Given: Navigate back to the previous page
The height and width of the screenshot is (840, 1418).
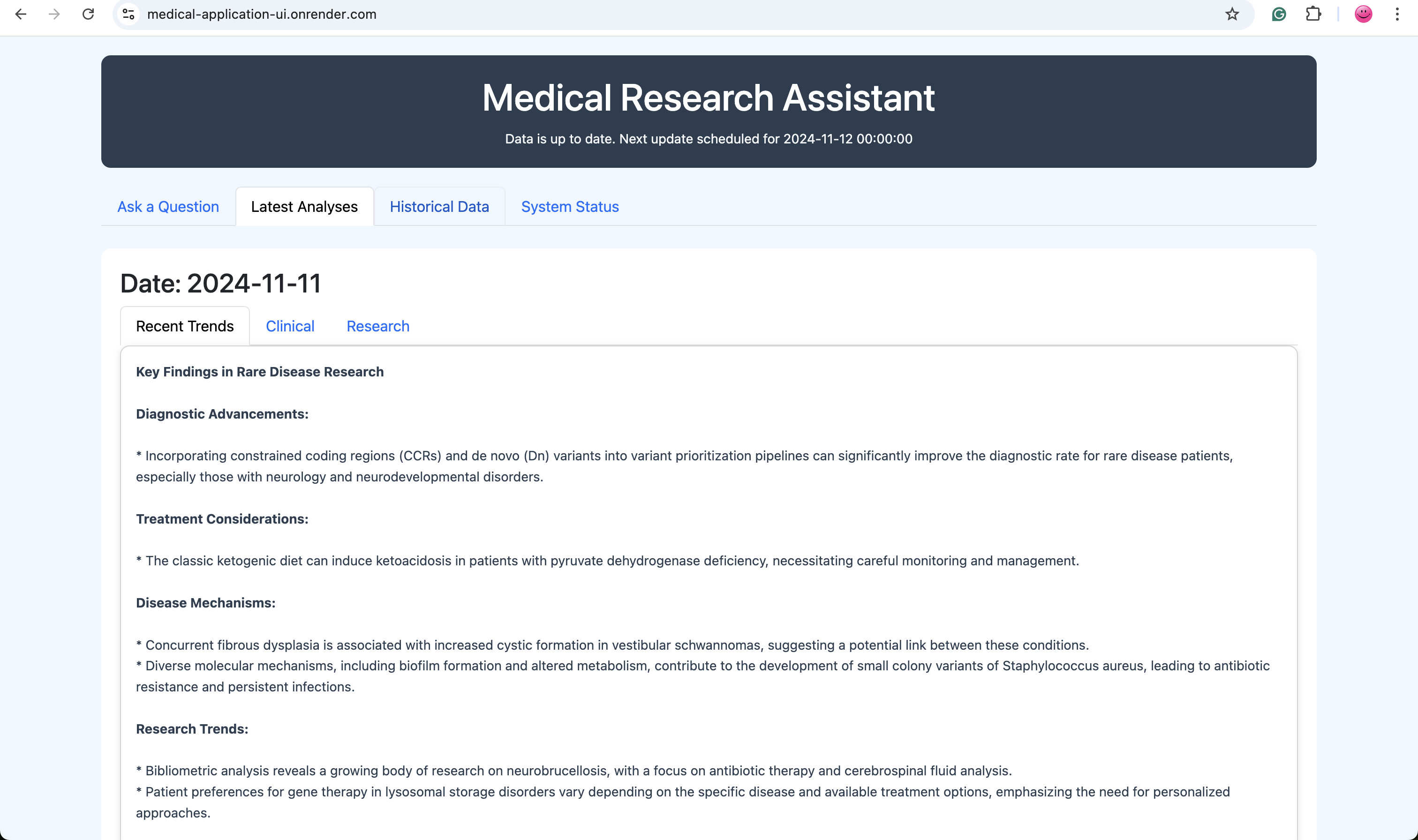Looking at the screenshot, I should click(21, 14).
